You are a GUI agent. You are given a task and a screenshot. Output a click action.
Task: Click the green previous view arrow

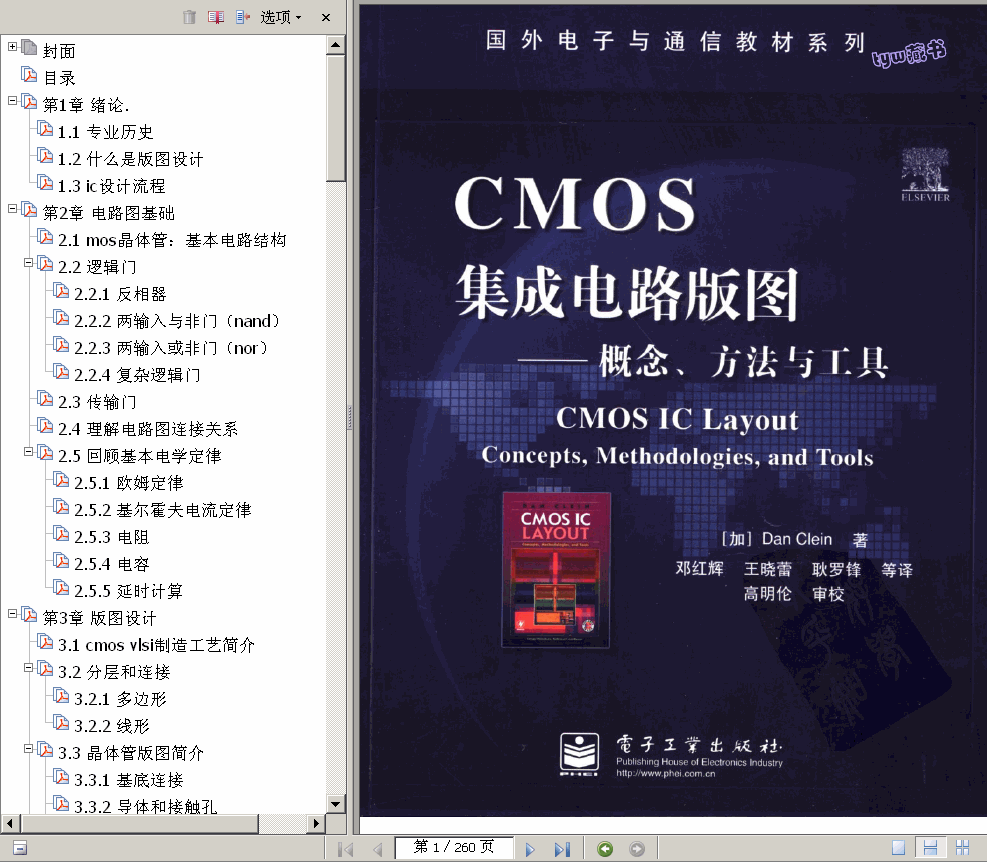tap(605, 849)
